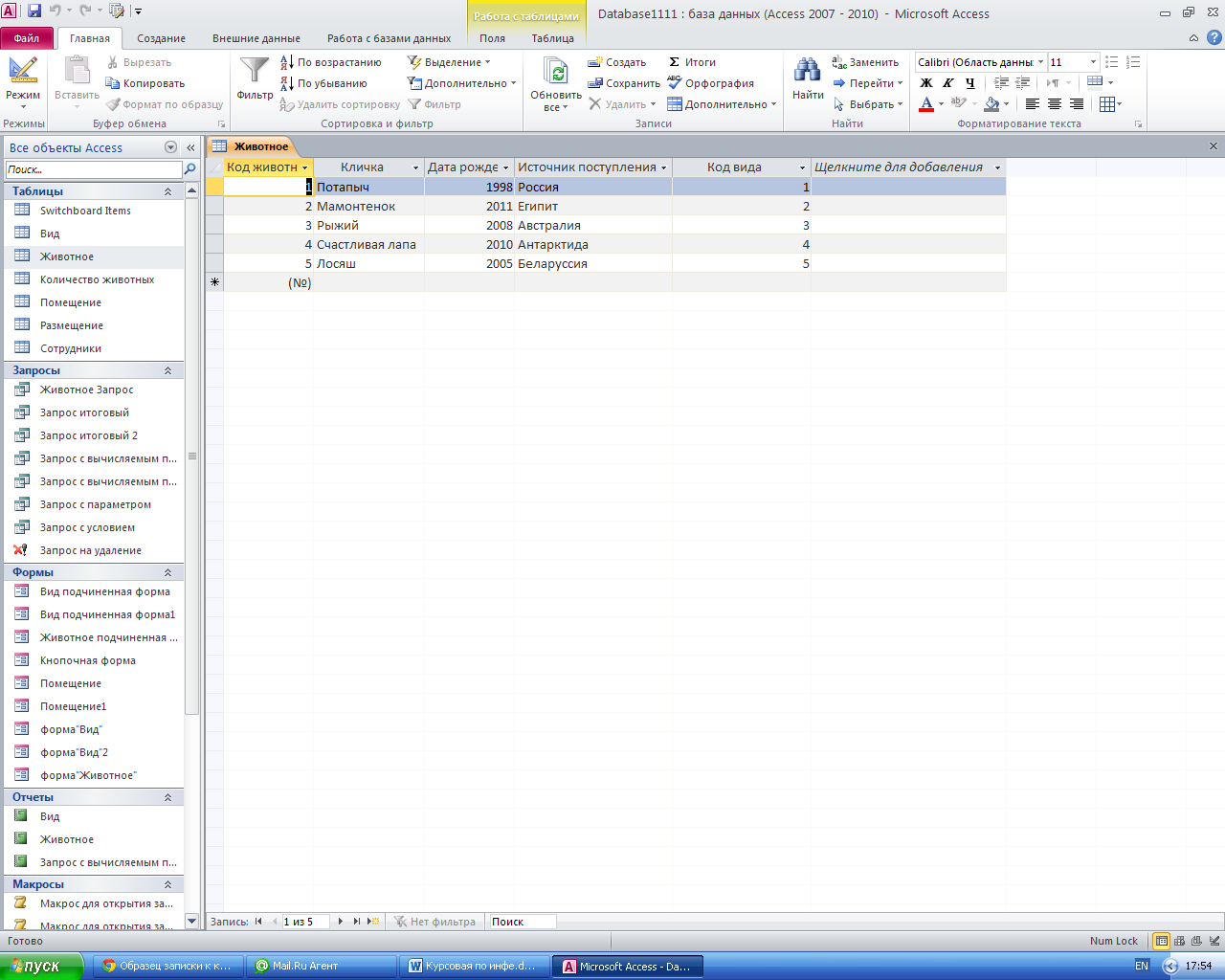Switch to Внешние данные tab

(x=256, y=38)
